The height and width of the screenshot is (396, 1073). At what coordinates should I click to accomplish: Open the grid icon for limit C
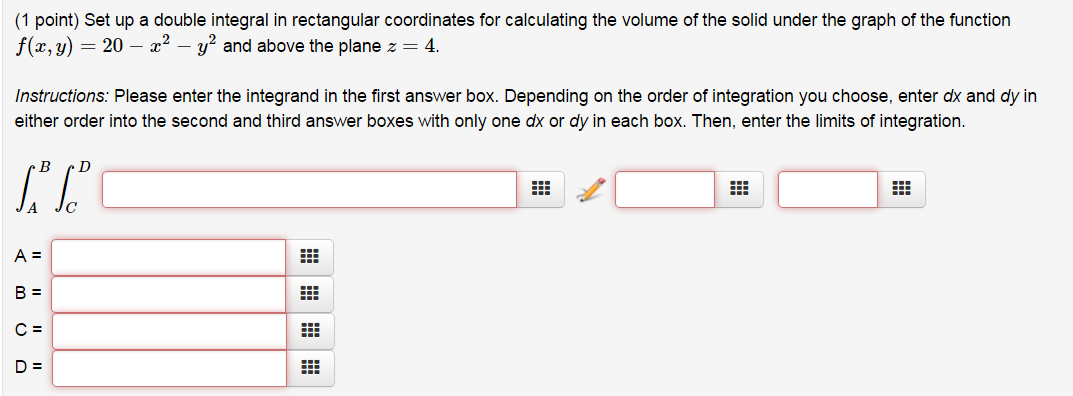pos(309,331)
